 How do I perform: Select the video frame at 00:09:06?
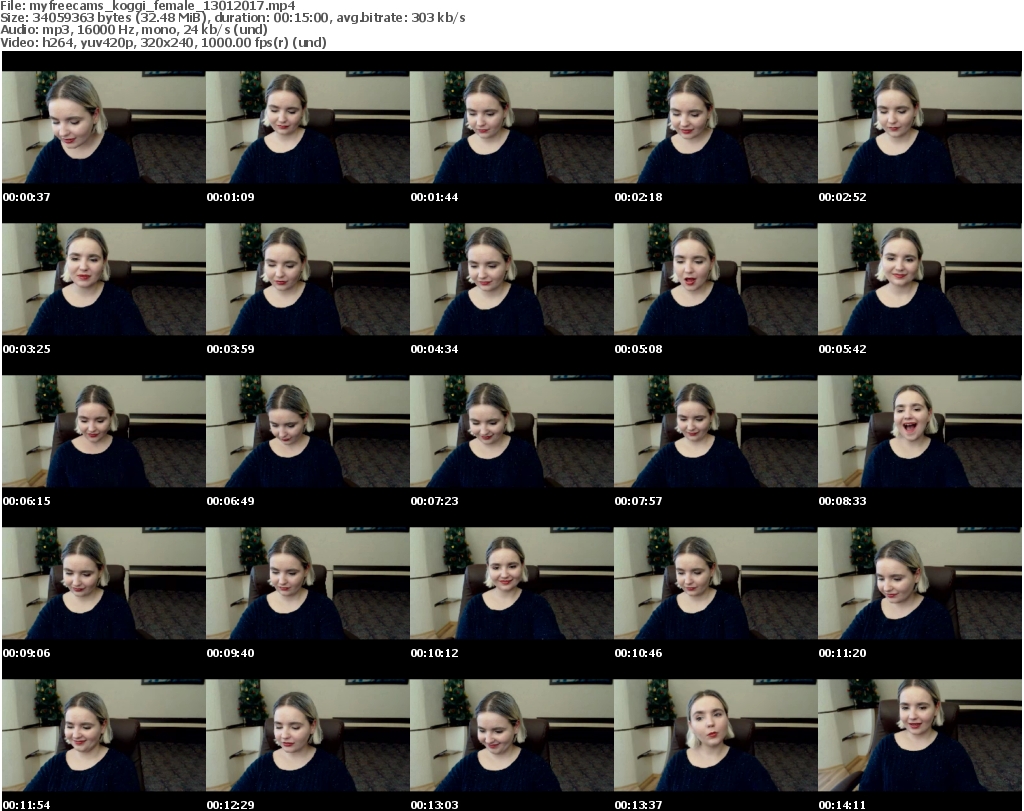point(104,583)
